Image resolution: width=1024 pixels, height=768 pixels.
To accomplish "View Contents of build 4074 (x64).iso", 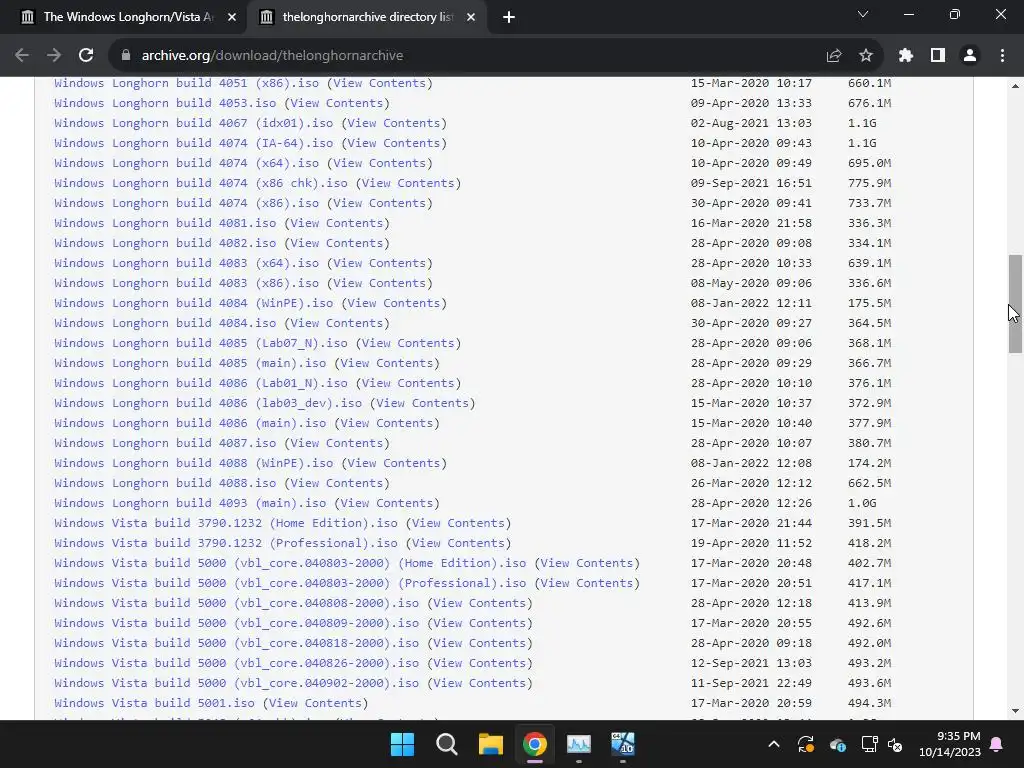I will point(379,163).
